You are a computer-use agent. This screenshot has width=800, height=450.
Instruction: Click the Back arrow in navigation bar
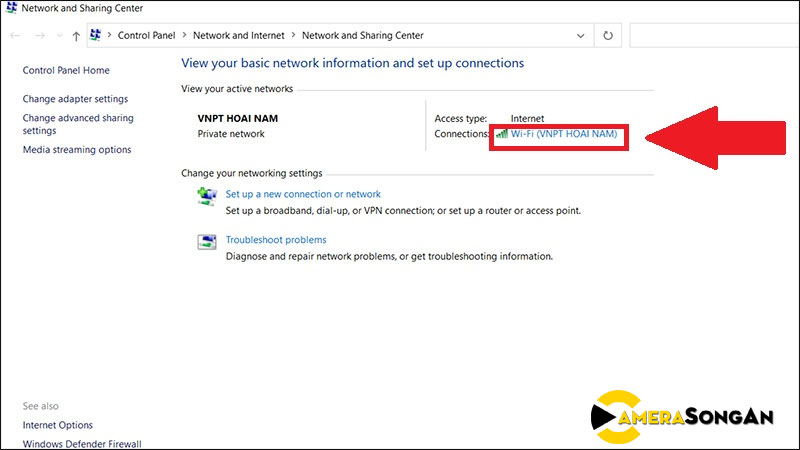pos(12,35)
